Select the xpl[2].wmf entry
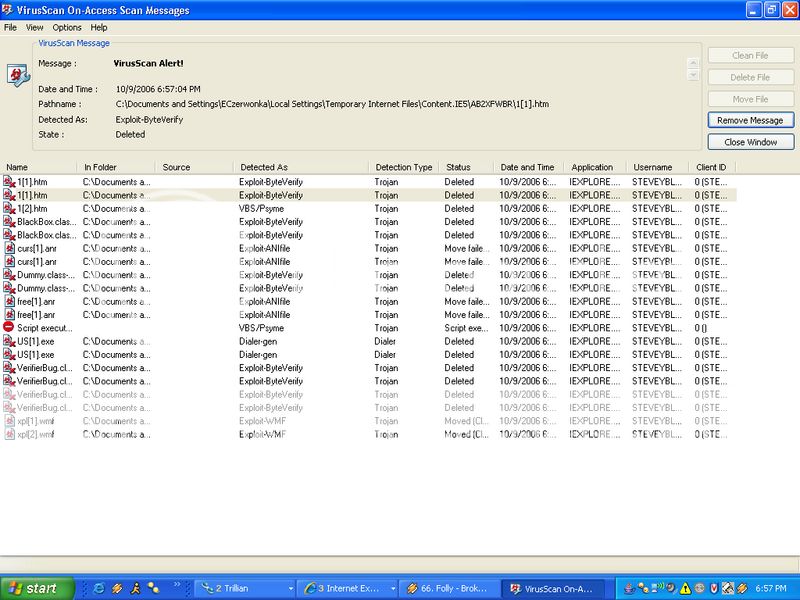The image size is (800, 600). point(36,434)
